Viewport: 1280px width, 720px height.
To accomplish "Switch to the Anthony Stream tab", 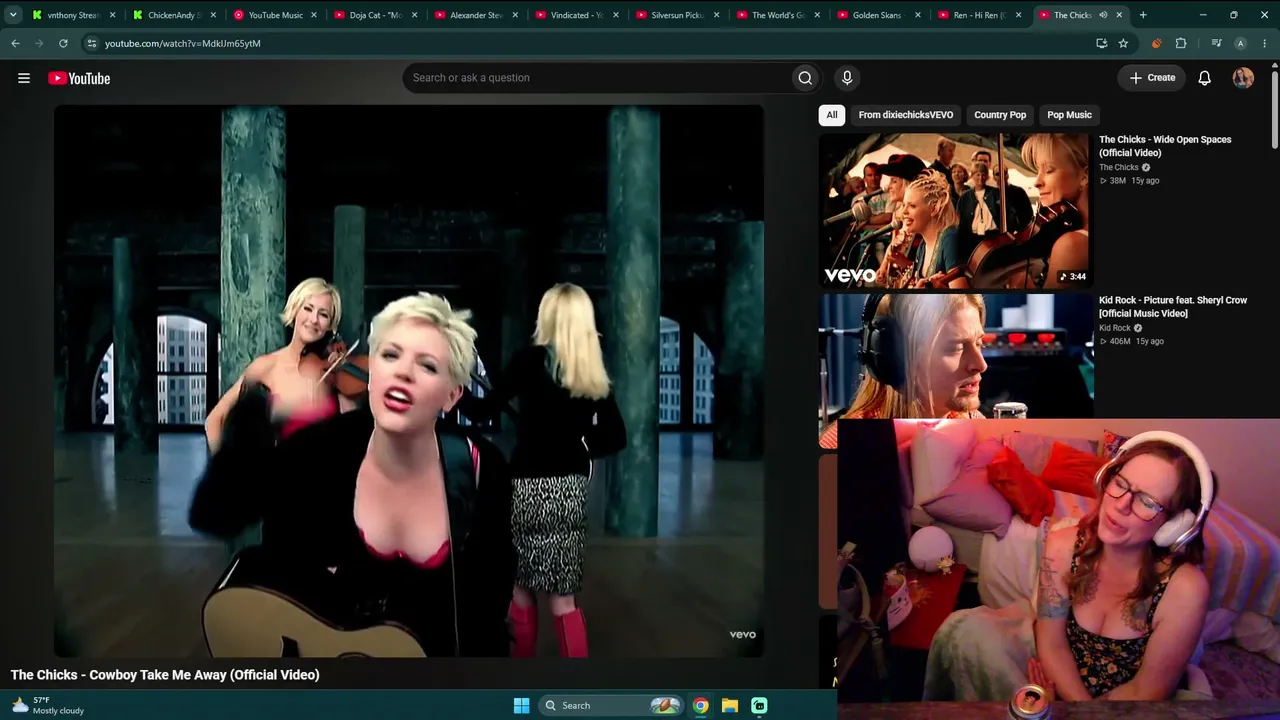I will tap(73, 15).
